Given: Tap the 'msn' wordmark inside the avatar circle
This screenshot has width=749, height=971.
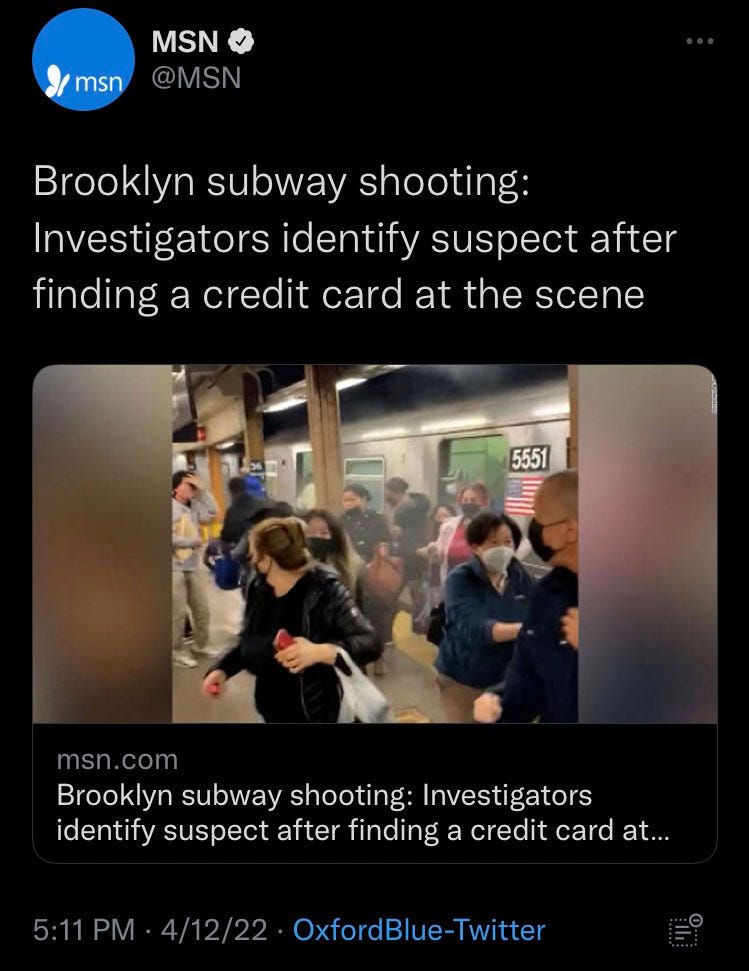Looking at the screenshot, I should [98, 83].
